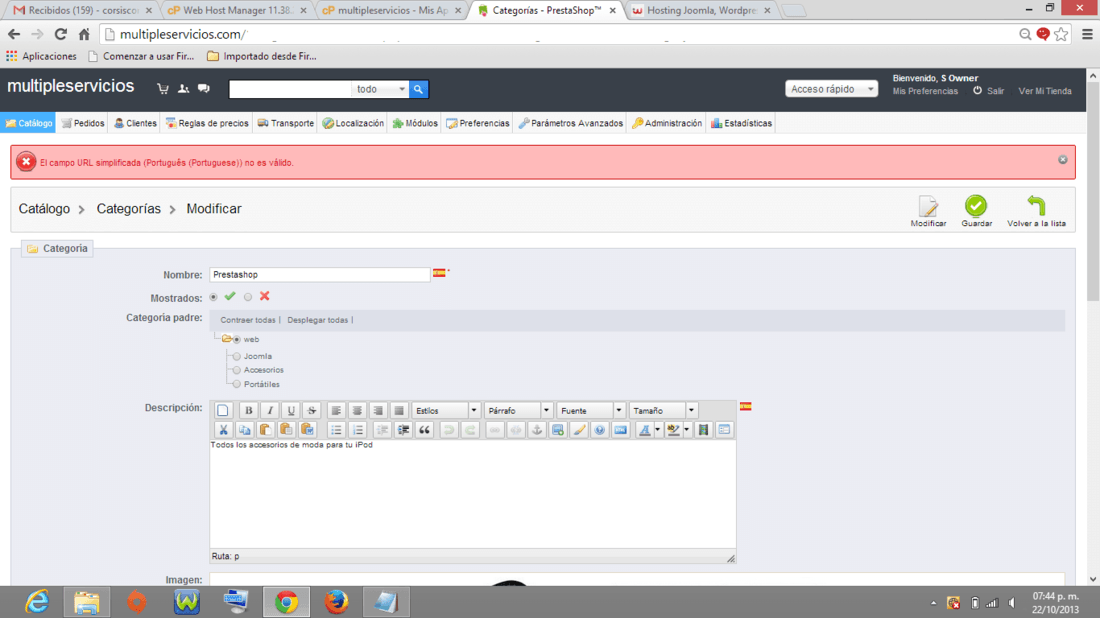Insert an anchor in editor
Screen dimensions: 1100x618
(x=537, y=430)
